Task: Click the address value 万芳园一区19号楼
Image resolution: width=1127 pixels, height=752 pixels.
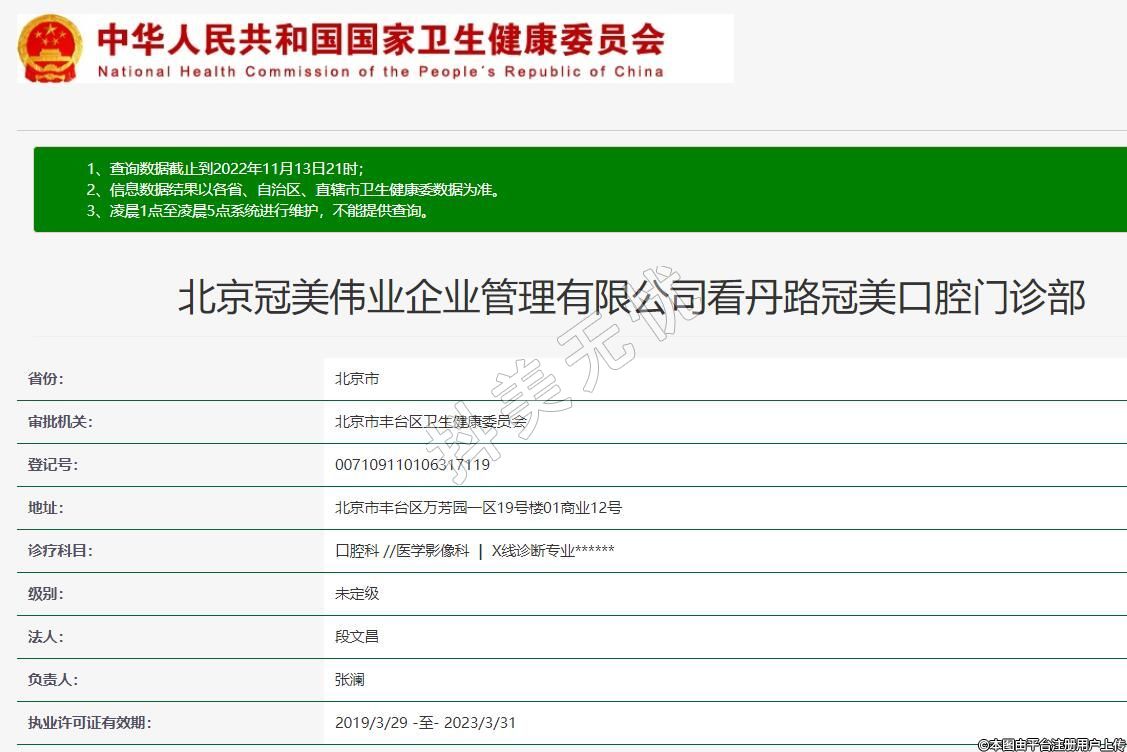Action: tap(478, 508)
